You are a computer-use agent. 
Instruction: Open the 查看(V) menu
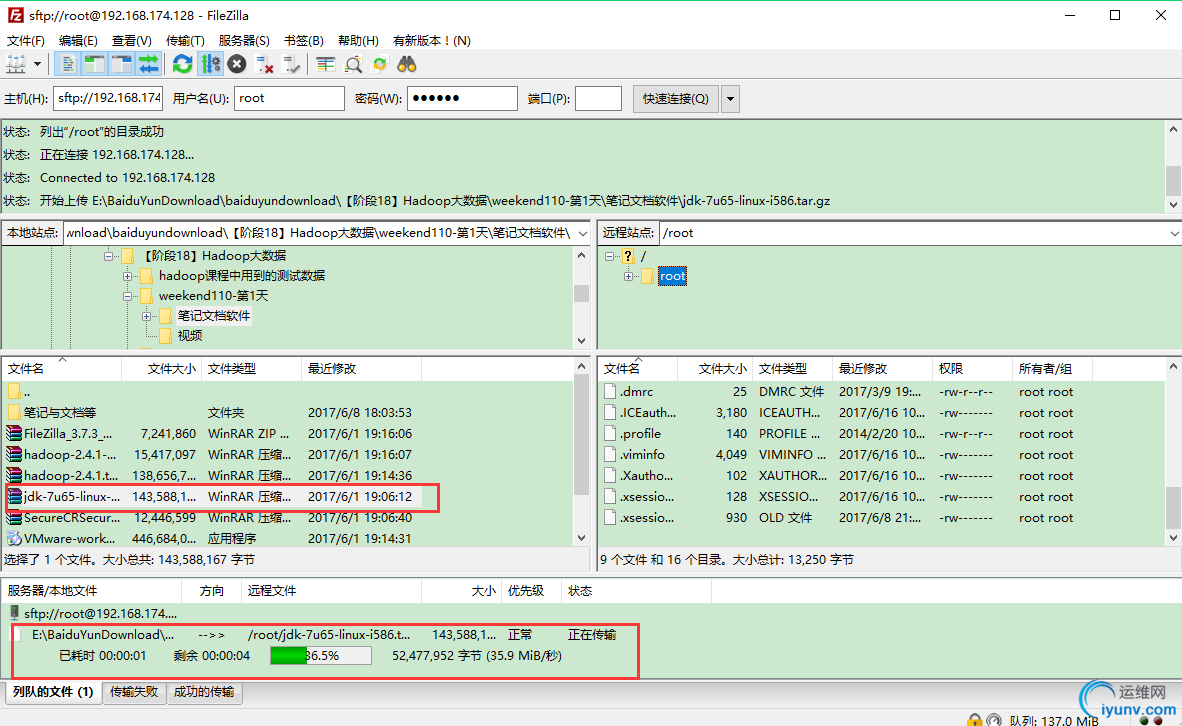tap(132, 41)
